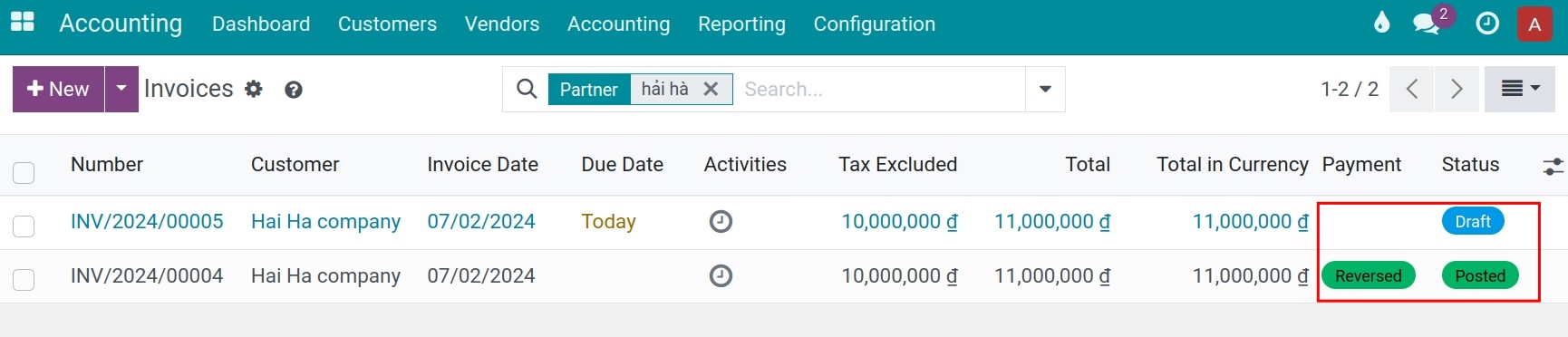Click the Accounting app title

121,24
